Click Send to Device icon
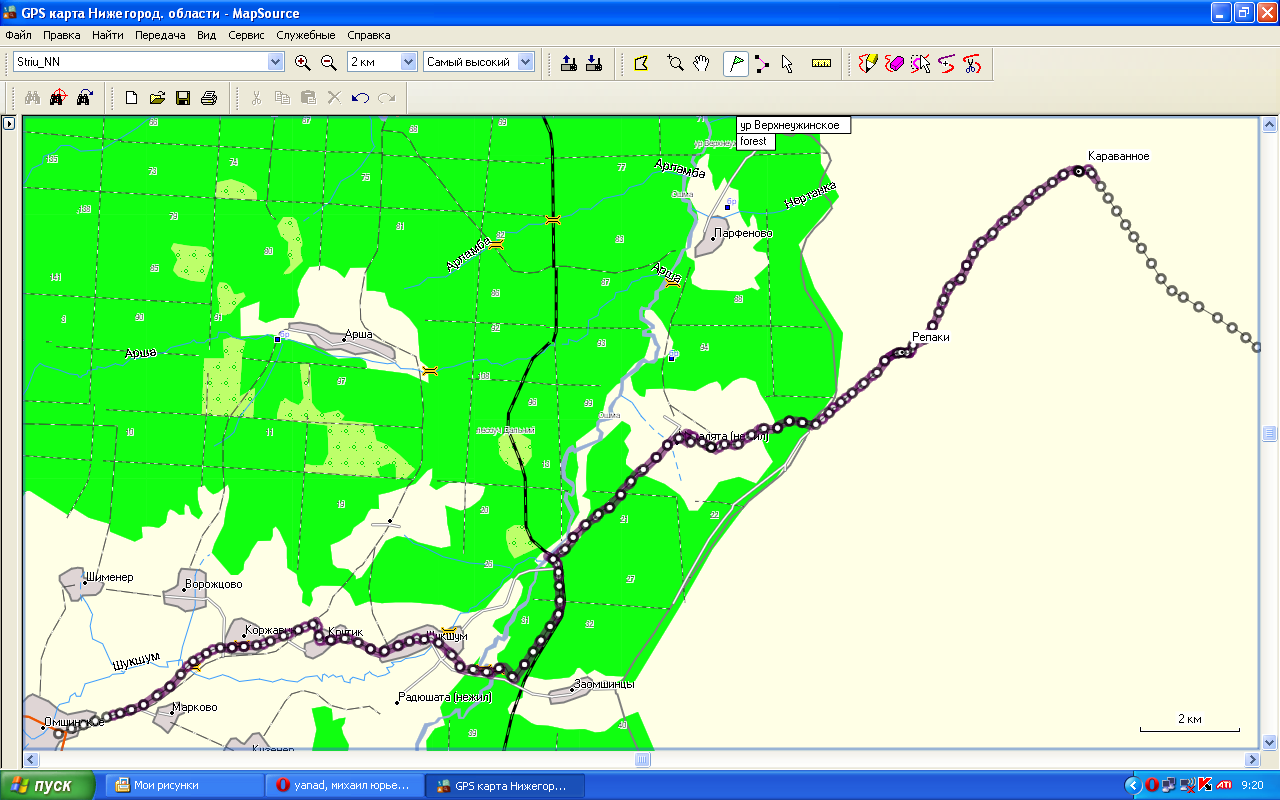The height and width of the screenshot is (800, 1280). click(x=569, y=63)
